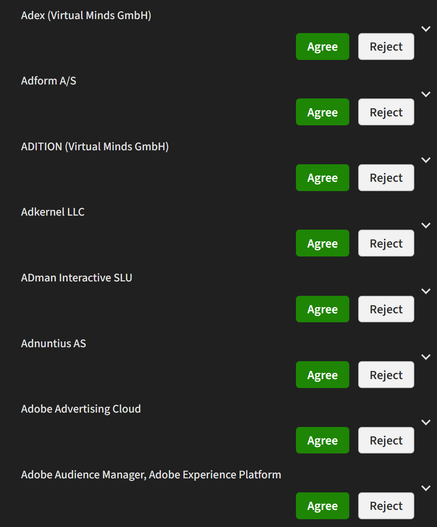Agree to ADman Interactive SLU

point(322,309)
